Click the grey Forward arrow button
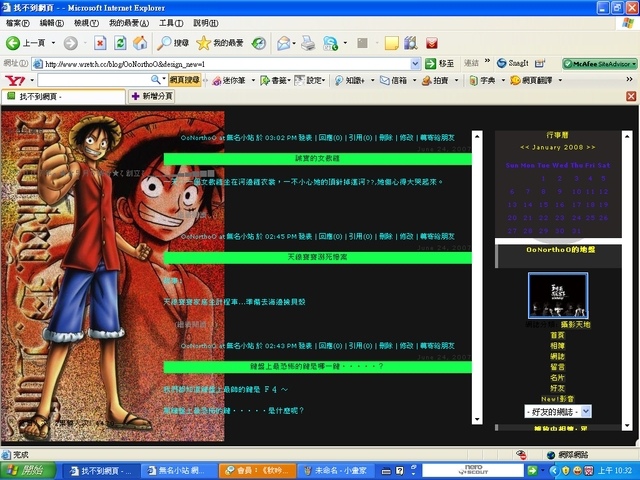640x480 pixels. (71, 43)
